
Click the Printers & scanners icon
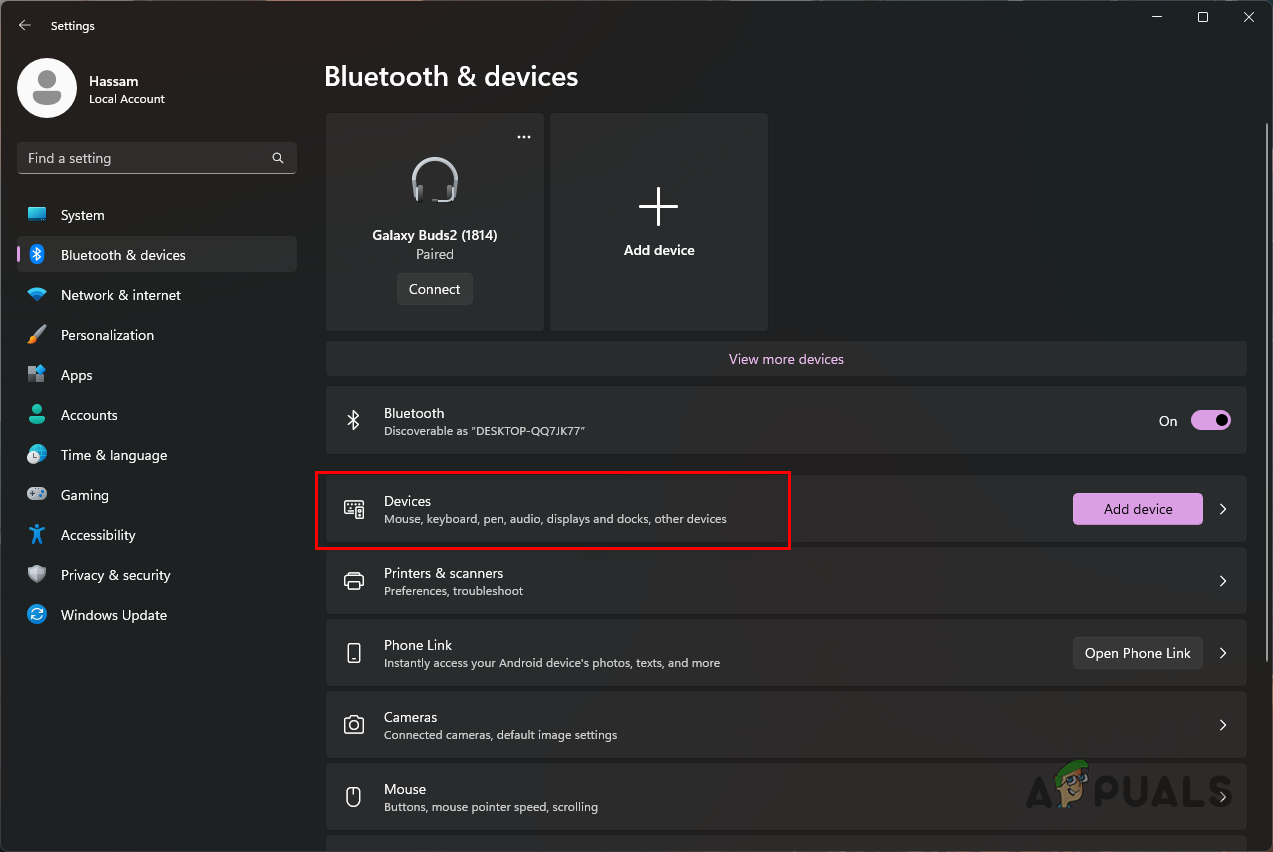(x=354, y=581)
